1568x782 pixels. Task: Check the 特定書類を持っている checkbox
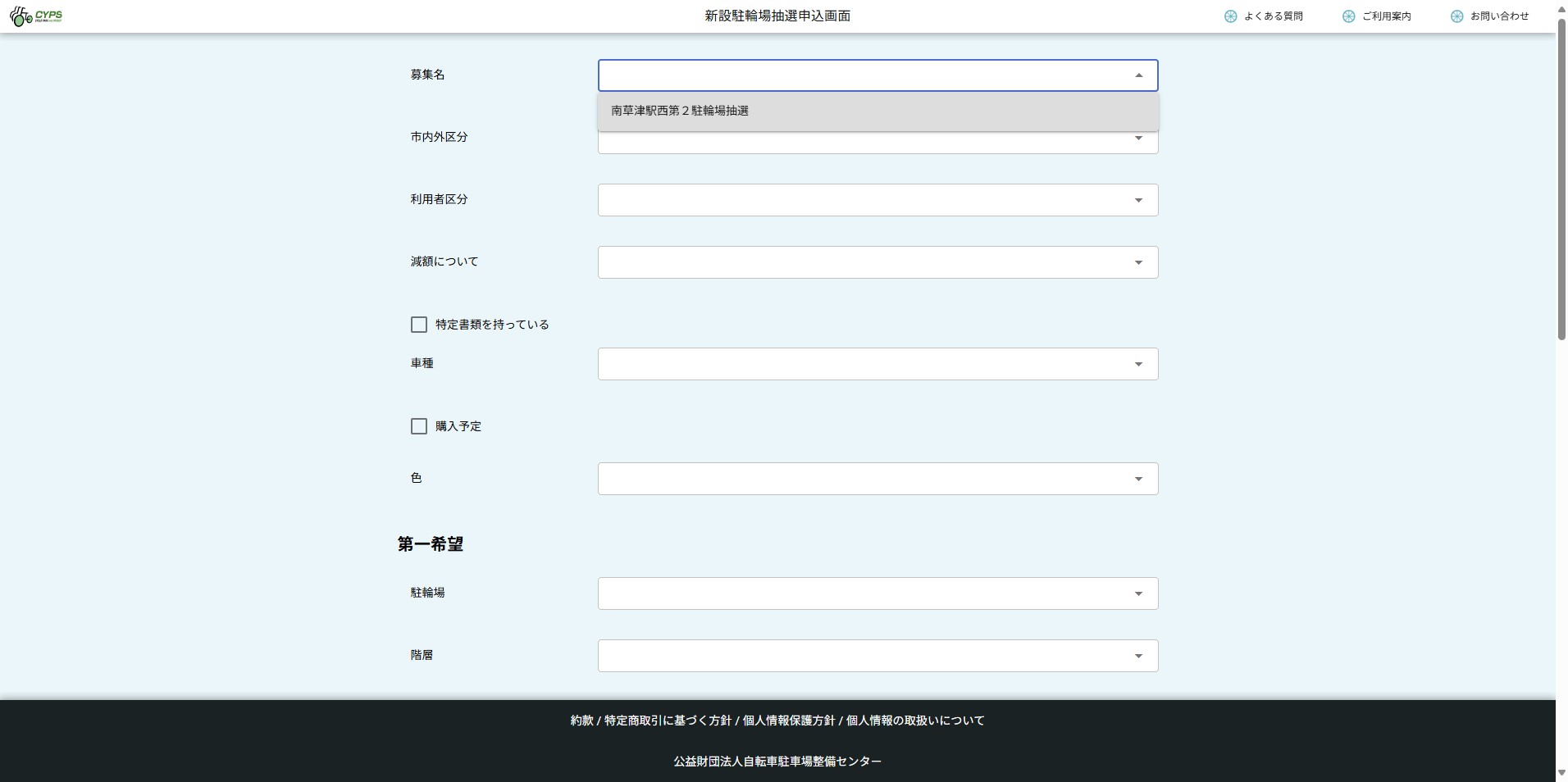419,325
